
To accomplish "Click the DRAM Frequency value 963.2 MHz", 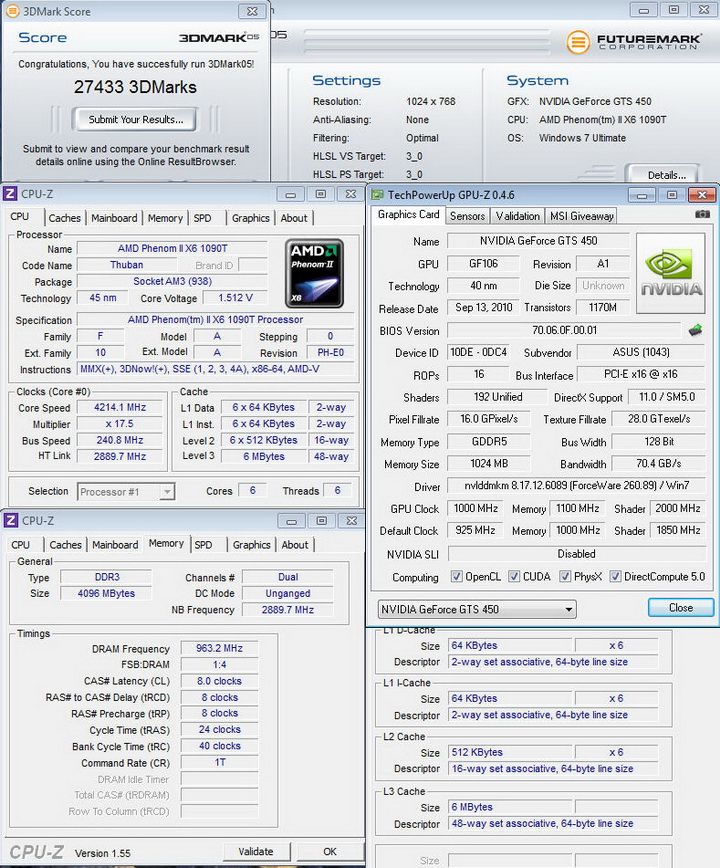I will (x=220, y=649).
